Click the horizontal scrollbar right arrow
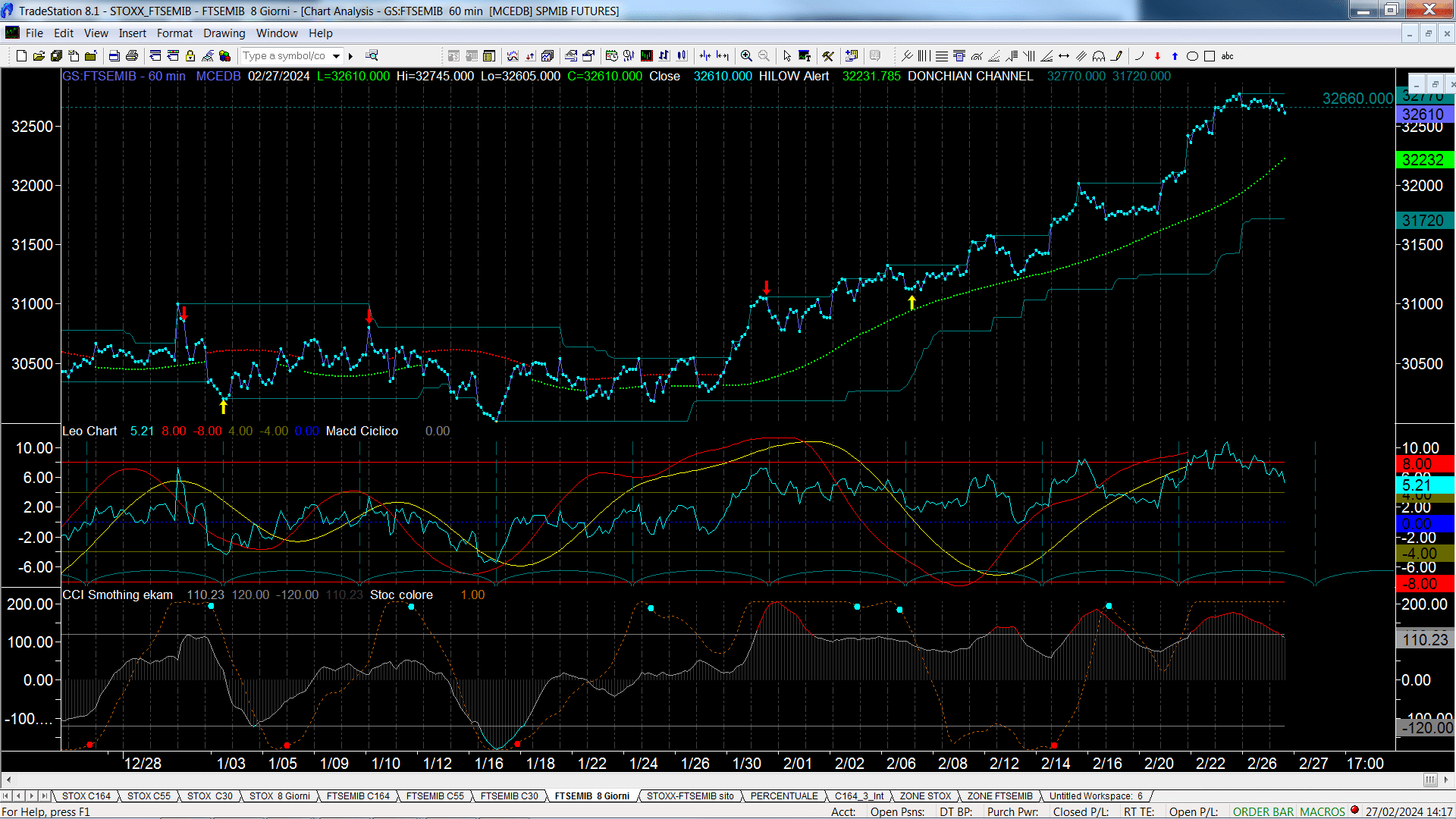Image resolution: width=1456 pixels, height=819 pixels. pos(1447,780)
